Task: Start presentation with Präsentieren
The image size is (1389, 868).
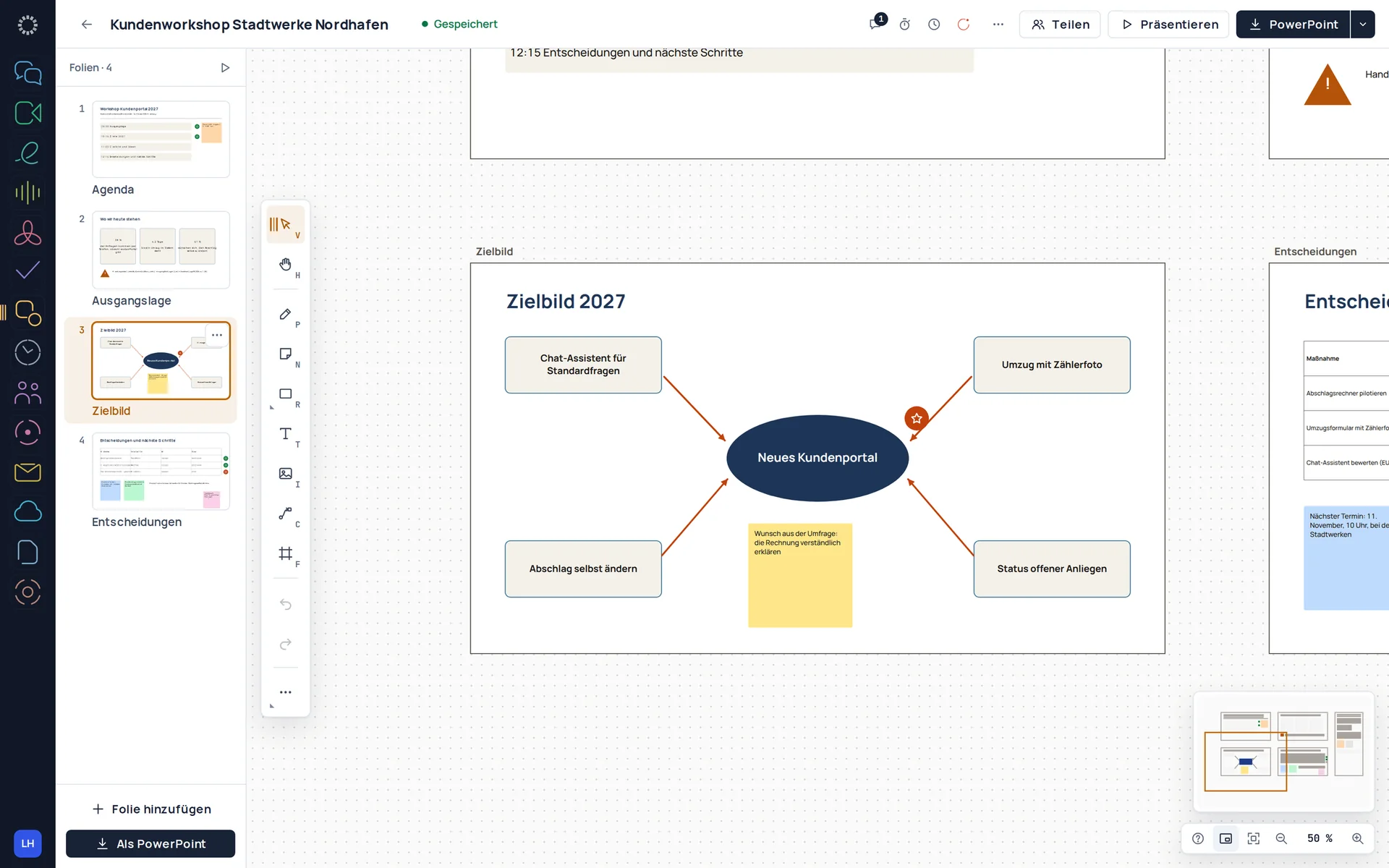Action: point(1169,25)
